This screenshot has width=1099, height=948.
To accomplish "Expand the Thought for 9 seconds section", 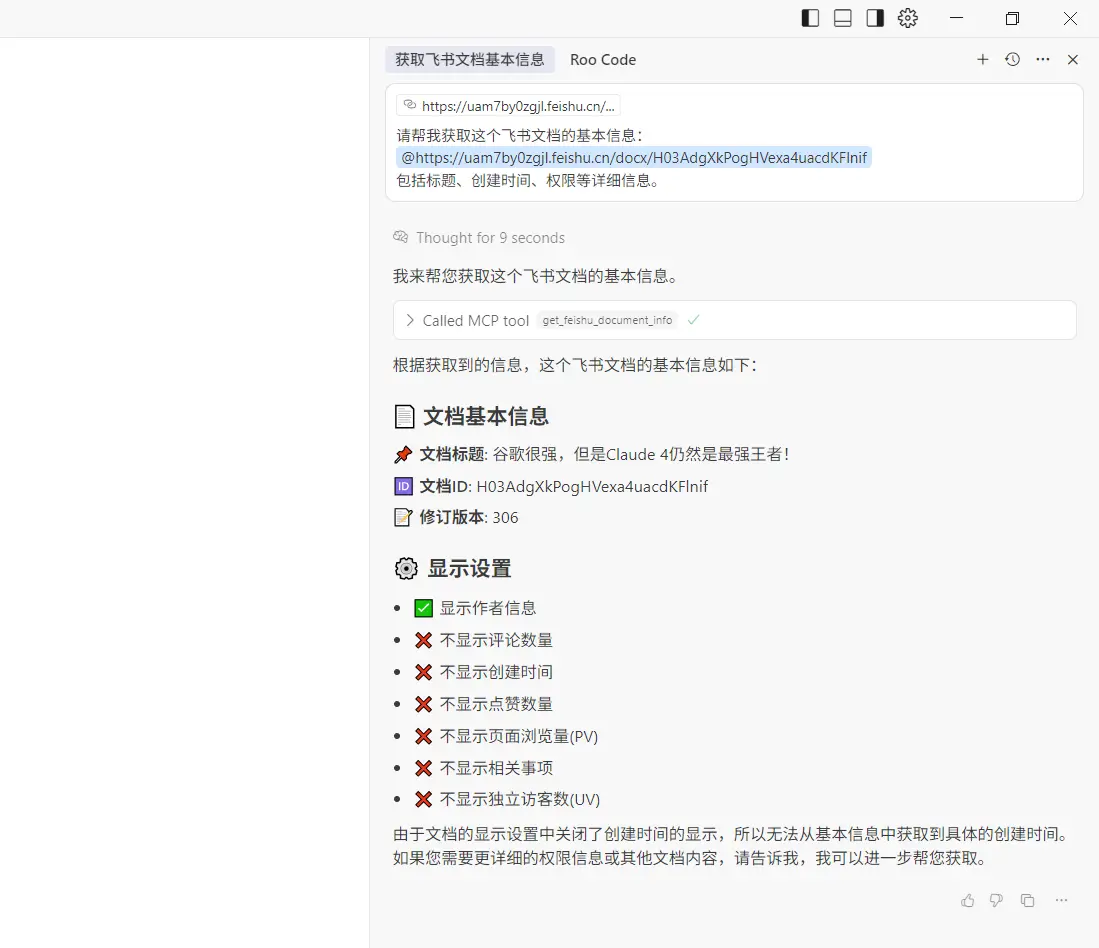I will click(490, 238).
